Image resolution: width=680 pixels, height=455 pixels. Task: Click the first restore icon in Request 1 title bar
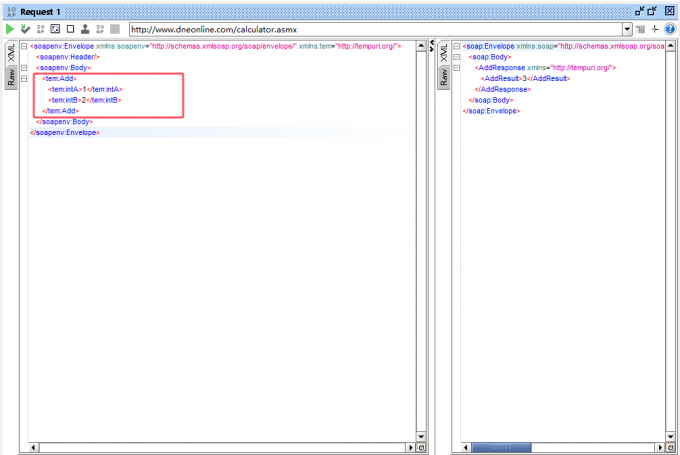[x=639, y=11]
